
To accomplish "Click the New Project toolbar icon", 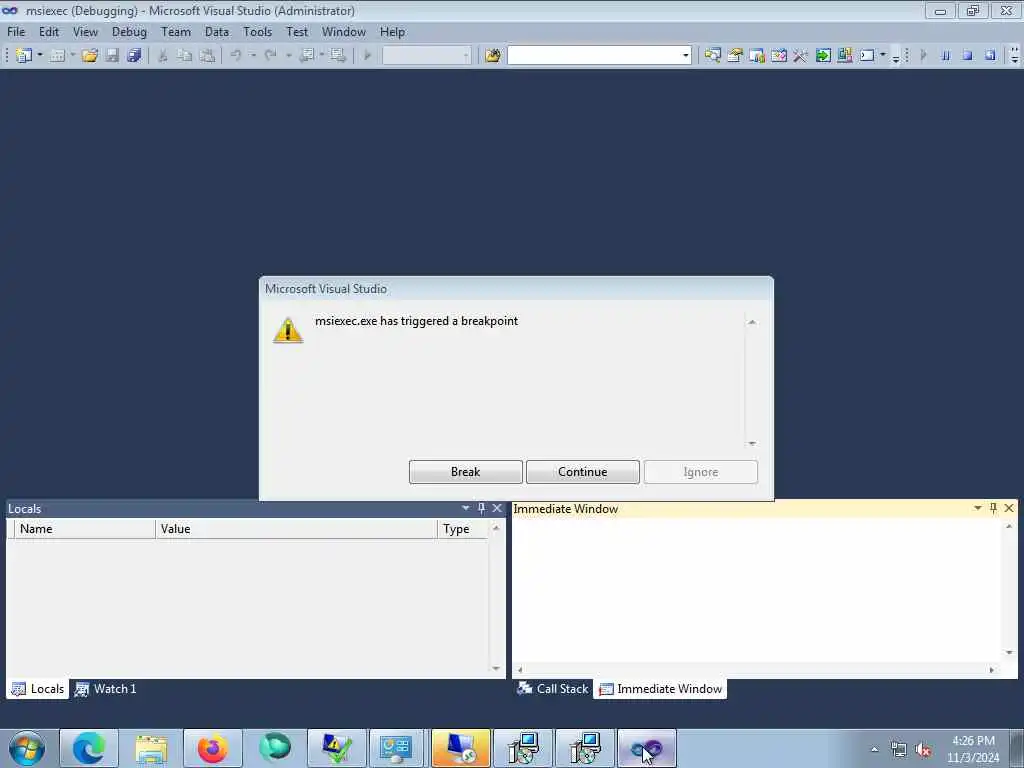I will tap(24, 56).
